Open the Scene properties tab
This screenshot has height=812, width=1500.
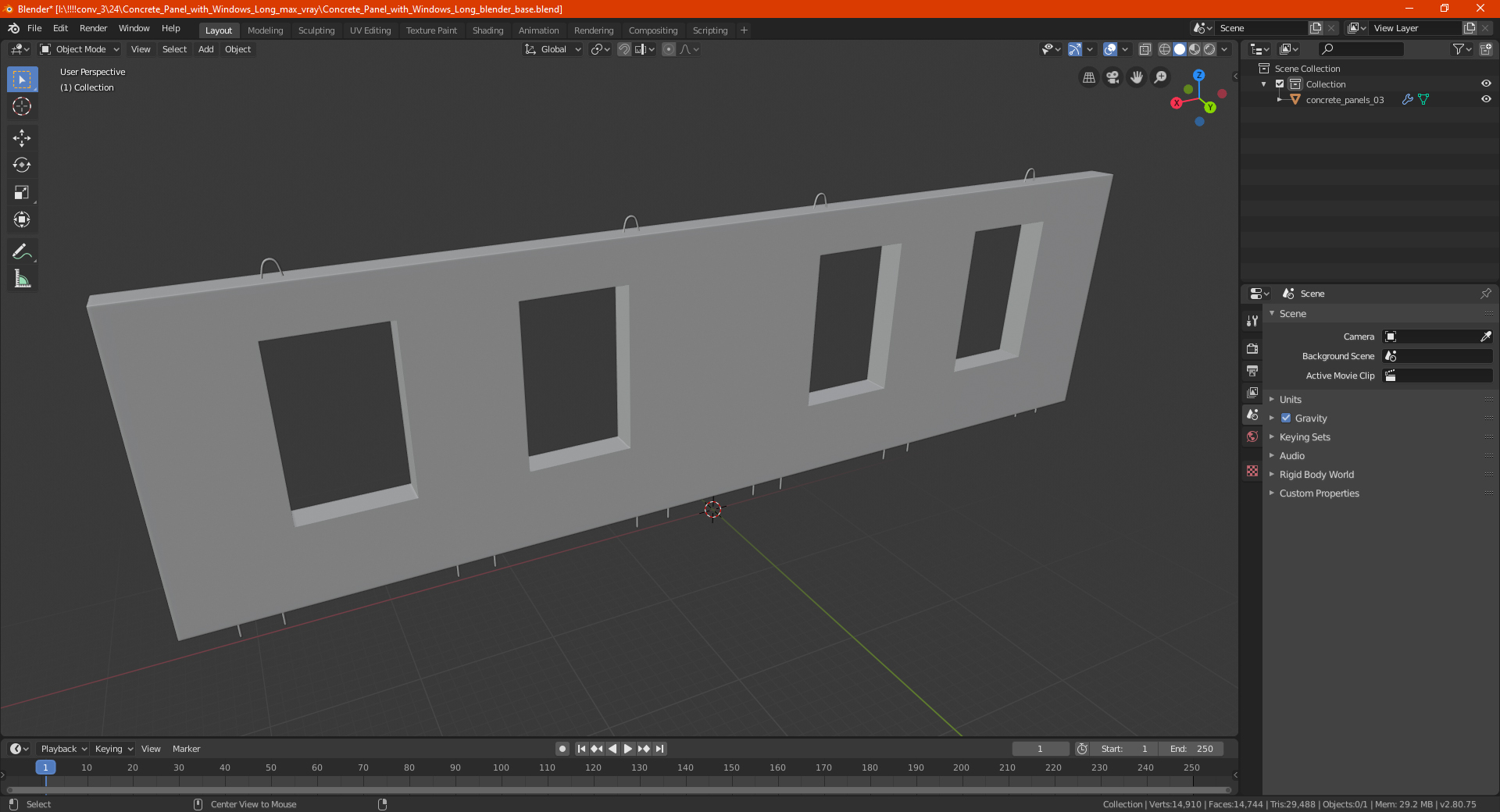1252,415
